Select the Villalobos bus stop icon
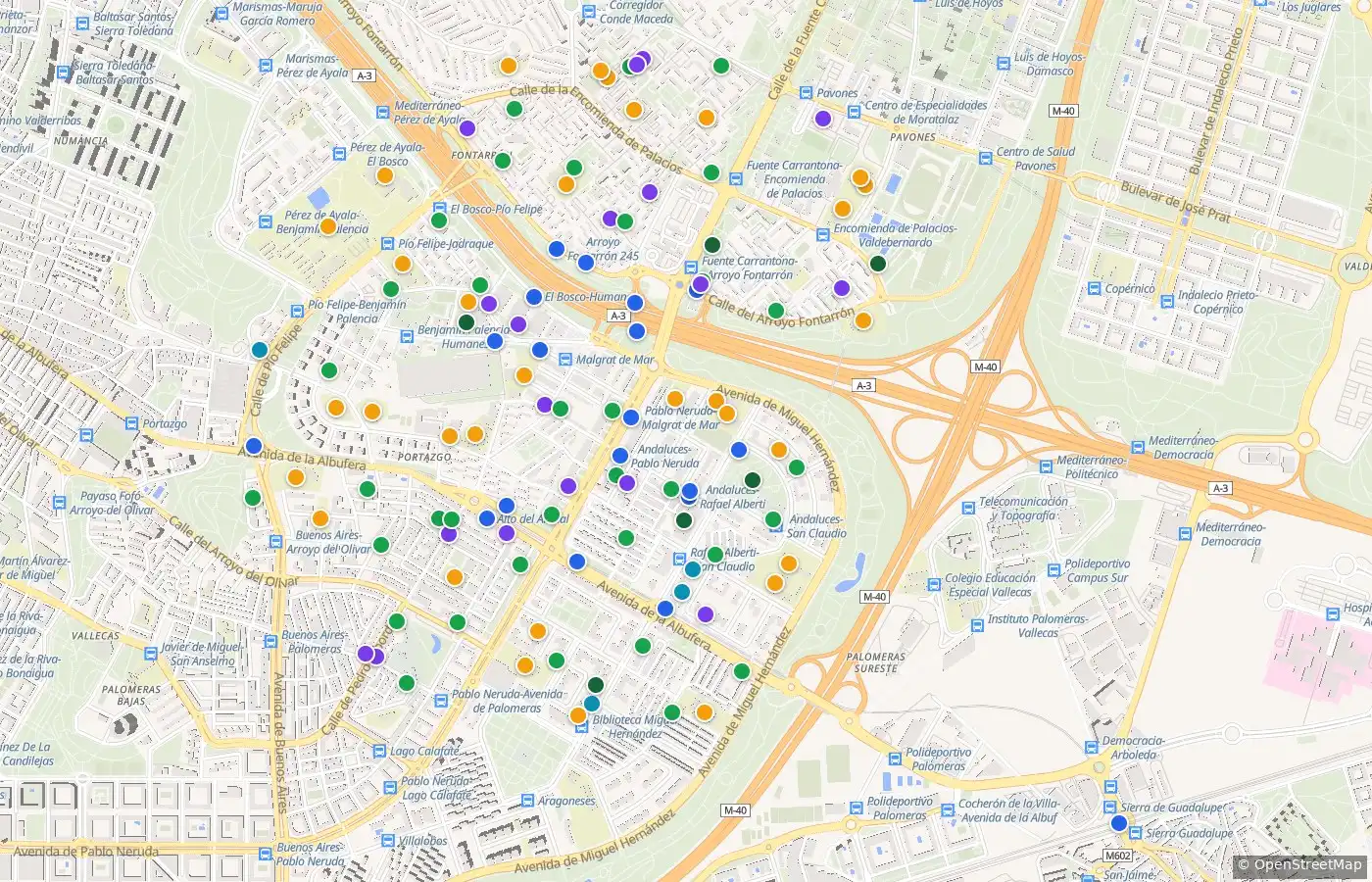Image resolution: width=1372 pixels, height=882 pixels. tap(386, 841)
